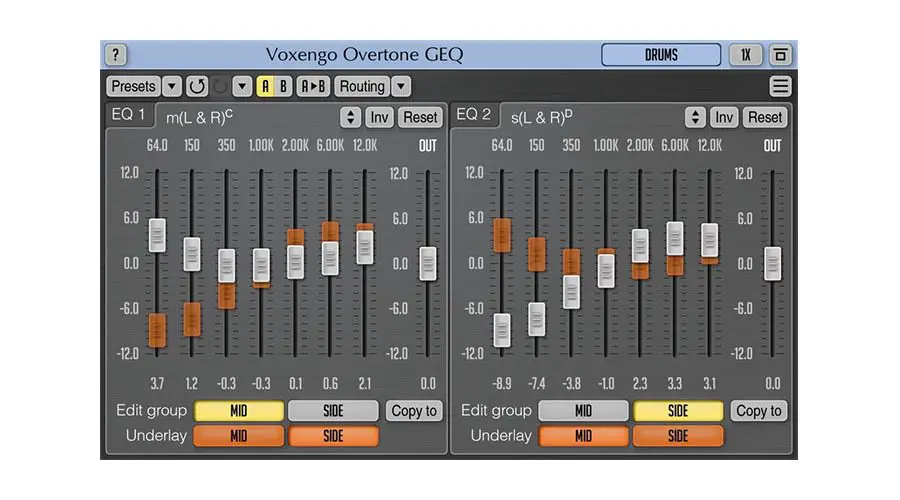Viewport: 900px width, 500px height.
Task: Open the Presets dropdown arrow
Action: (172, 87)
